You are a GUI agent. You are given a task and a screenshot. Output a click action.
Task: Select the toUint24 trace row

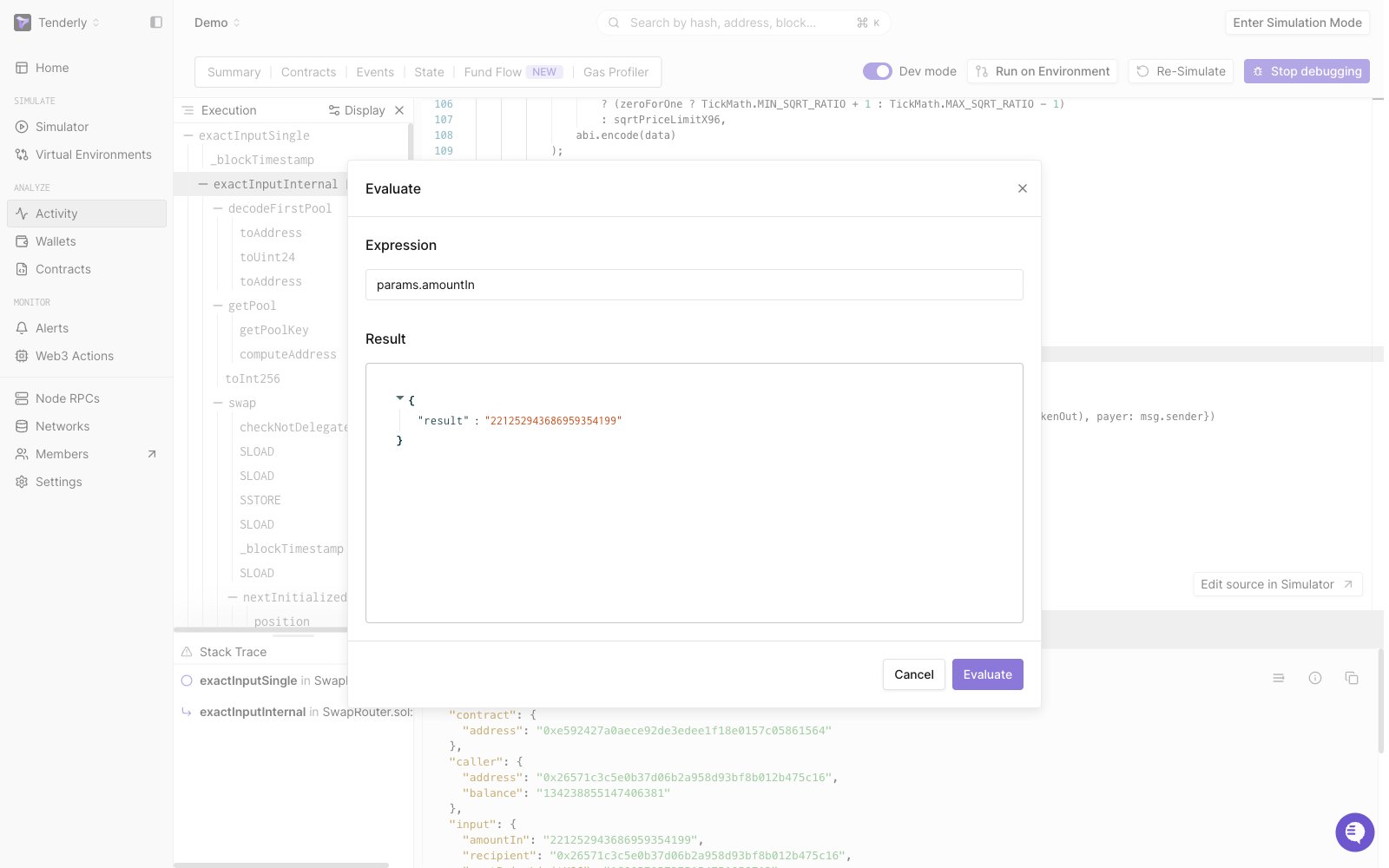coord(267,257)
